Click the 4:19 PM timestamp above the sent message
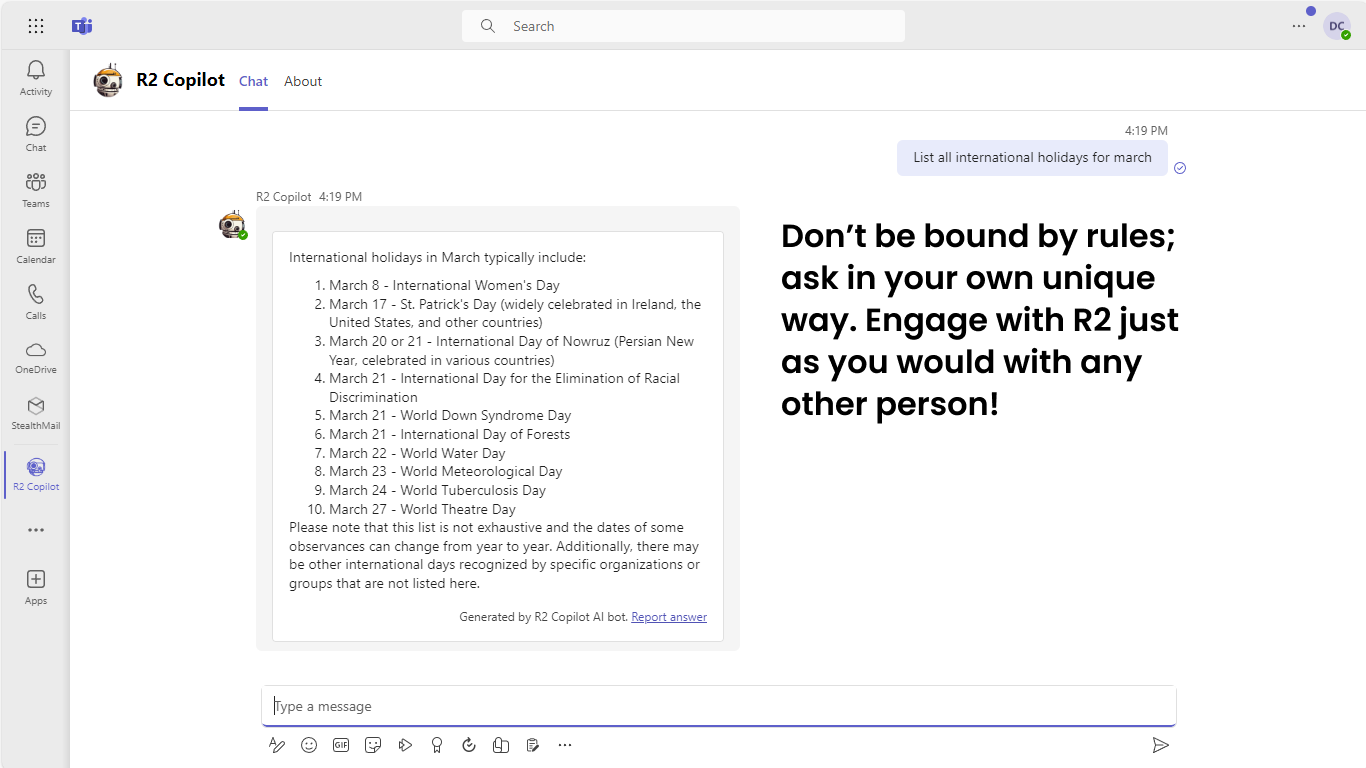This screenshot has height=768, width=1366. [x=1146, y=131]
